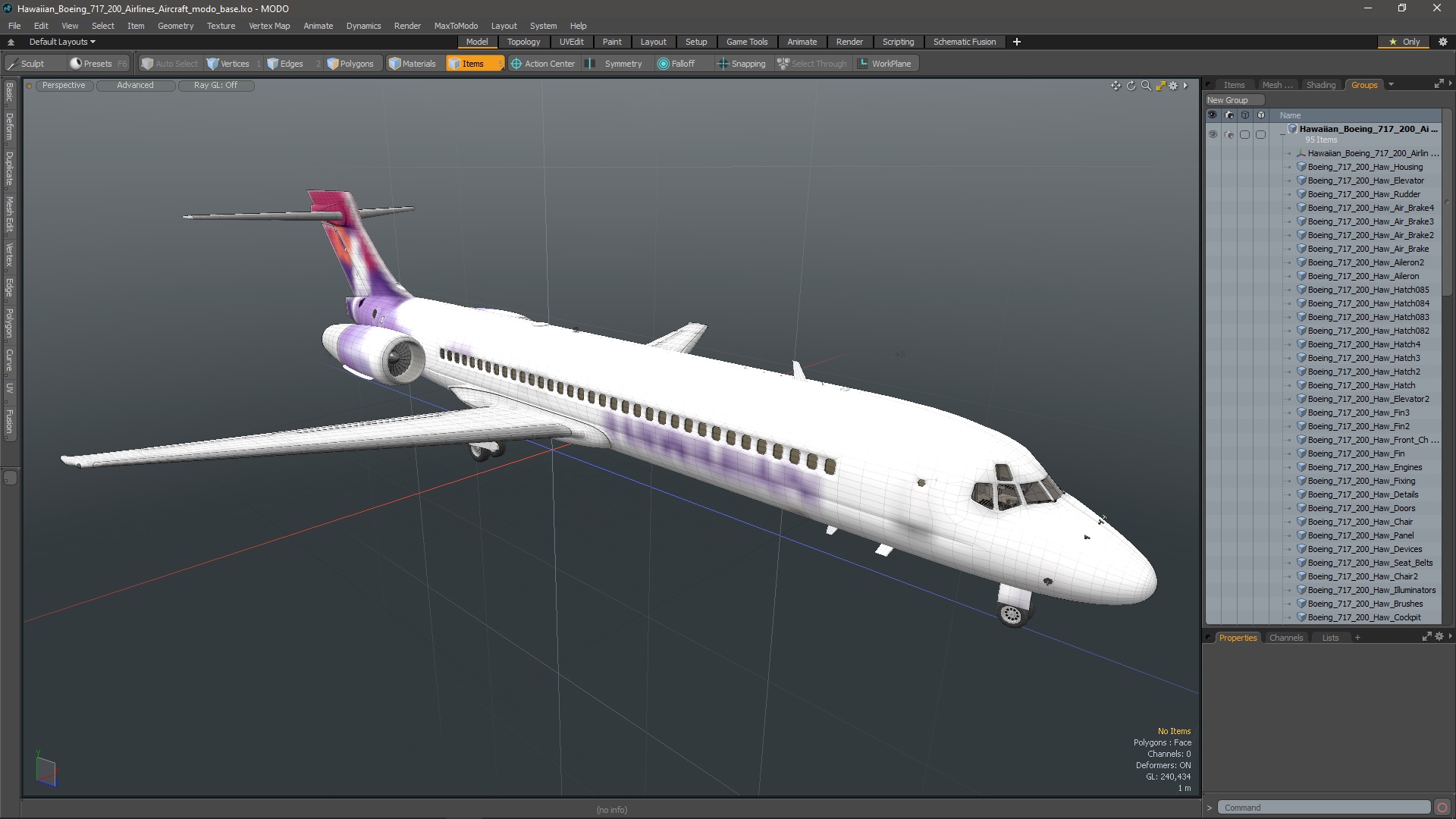The image size is (1456, 819).
Task: Toggle visibility of Hawaiian_Boeing_717_200 group
Action: (1213, 134)
